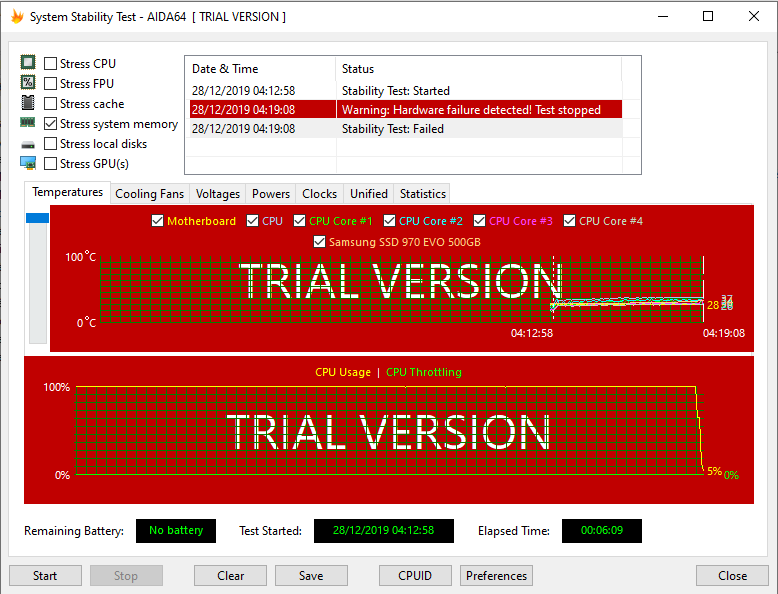Click the AIDA64 flame title bar icon
778x594 pixels.
17,16
